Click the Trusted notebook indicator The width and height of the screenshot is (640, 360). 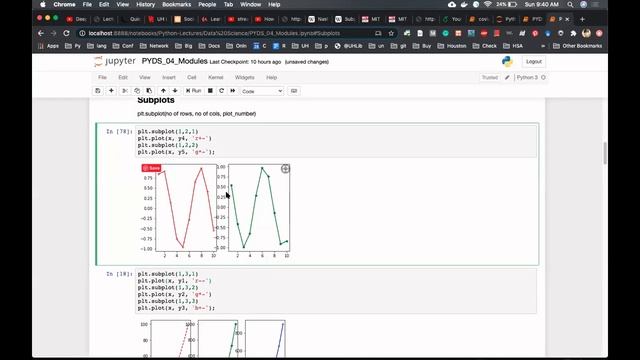tap(489, 77)
